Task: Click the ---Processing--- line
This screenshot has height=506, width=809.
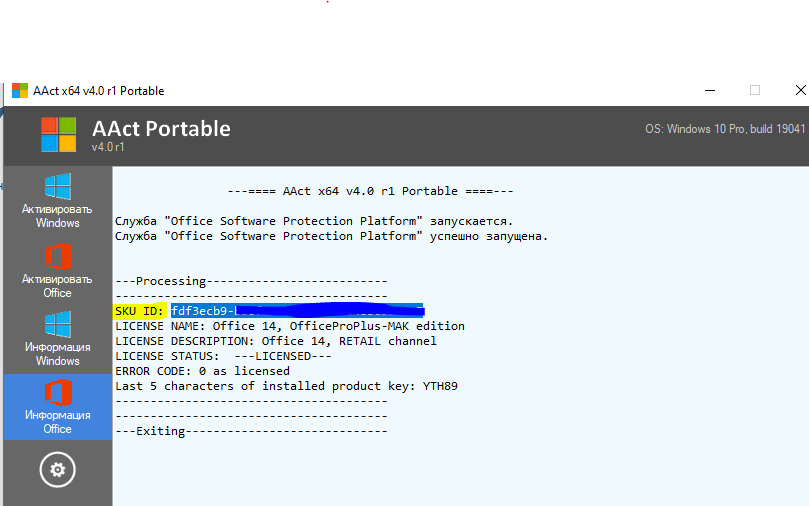Action: [x=251, y=281]
